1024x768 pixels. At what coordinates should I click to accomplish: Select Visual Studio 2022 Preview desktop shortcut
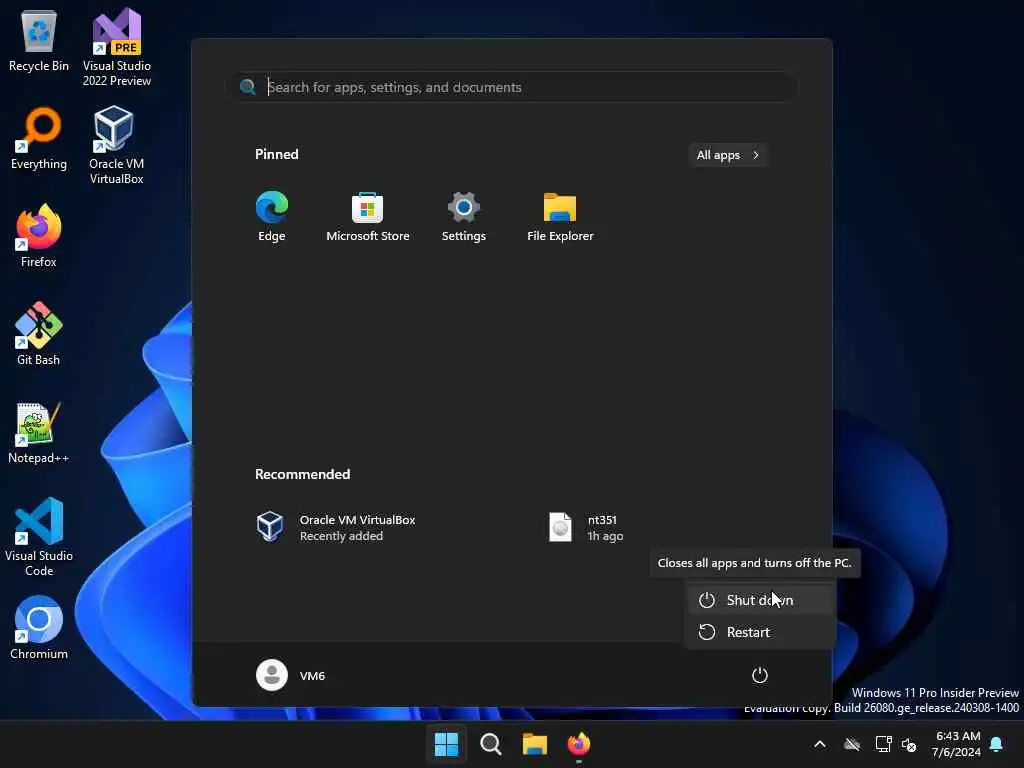pos(117,48)
